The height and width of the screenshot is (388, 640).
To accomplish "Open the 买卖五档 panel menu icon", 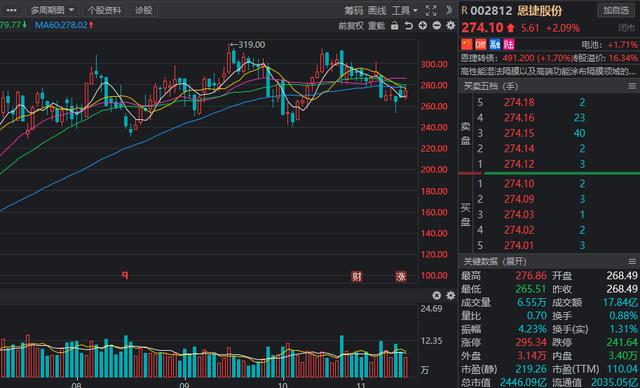I will (632, 86).
